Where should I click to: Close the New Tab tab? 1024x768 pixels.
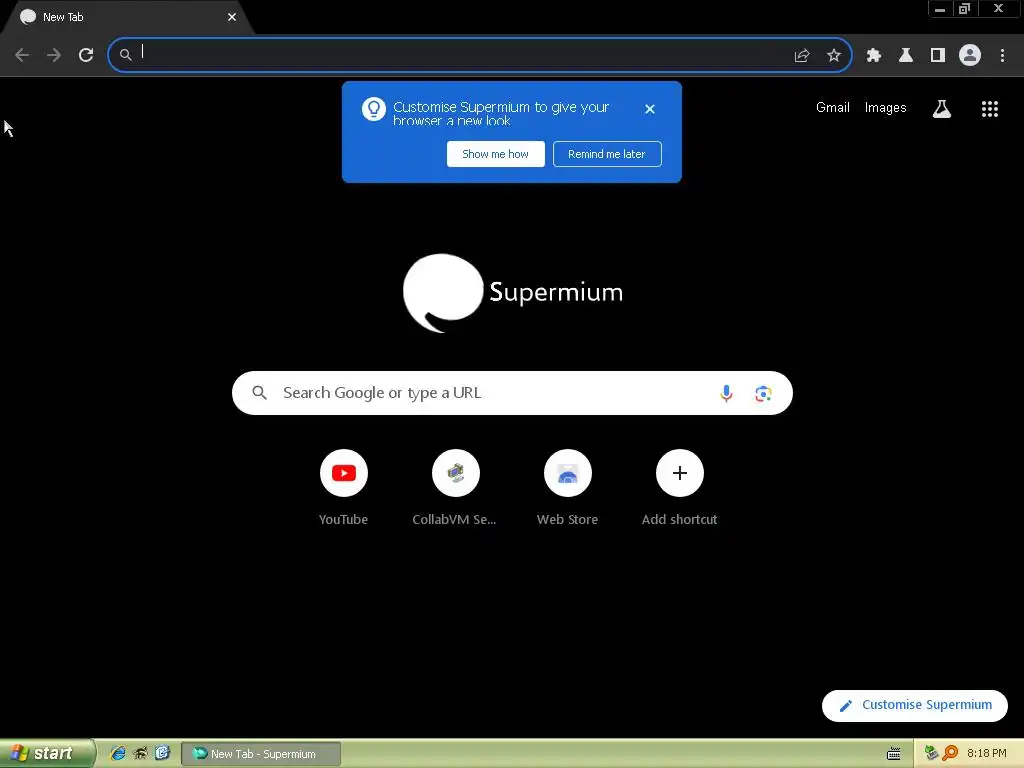(x=232, y=17)
